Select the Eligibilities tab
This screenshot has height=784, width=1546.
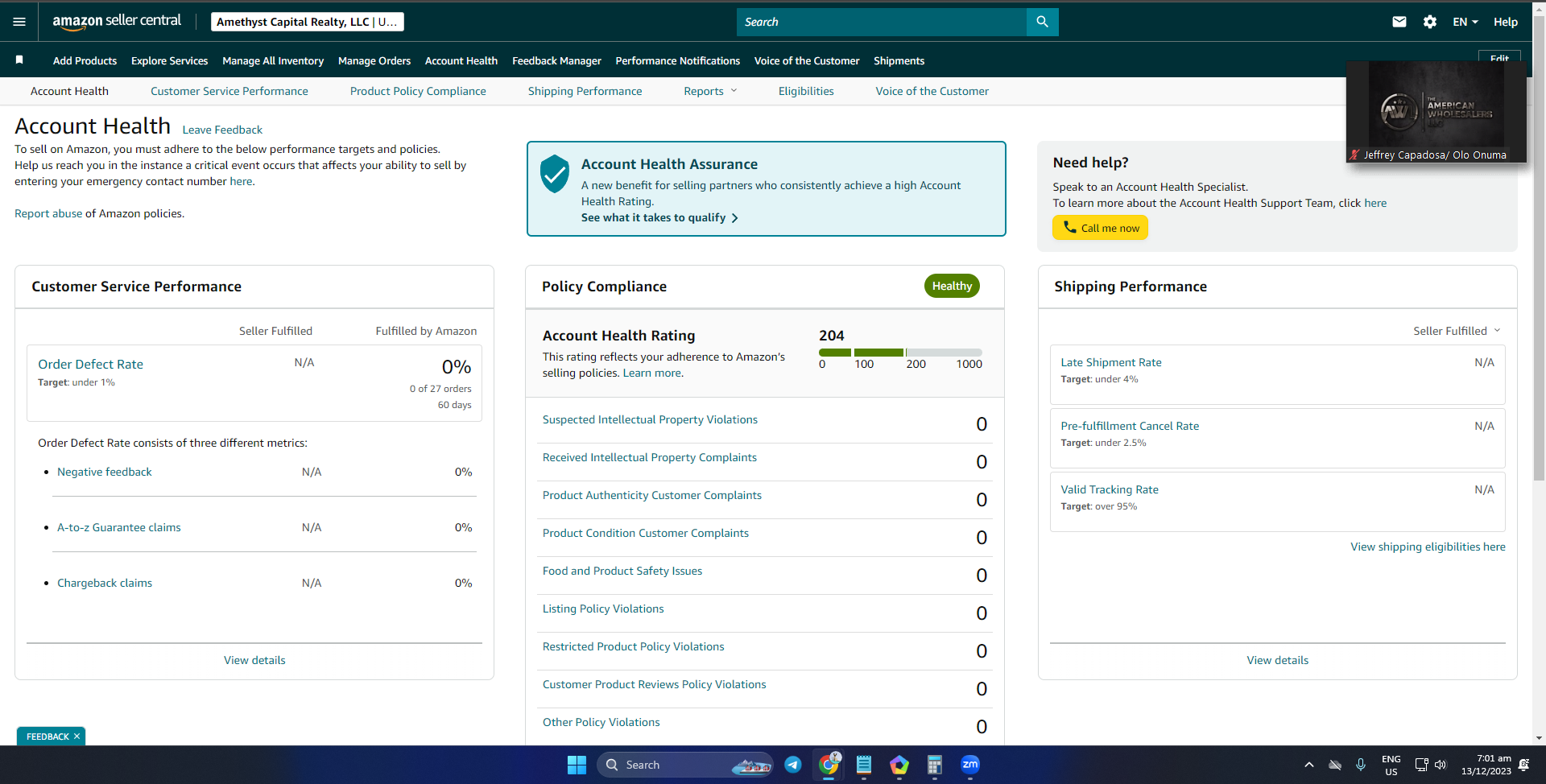pyautogui.click(x=806, y=91)
